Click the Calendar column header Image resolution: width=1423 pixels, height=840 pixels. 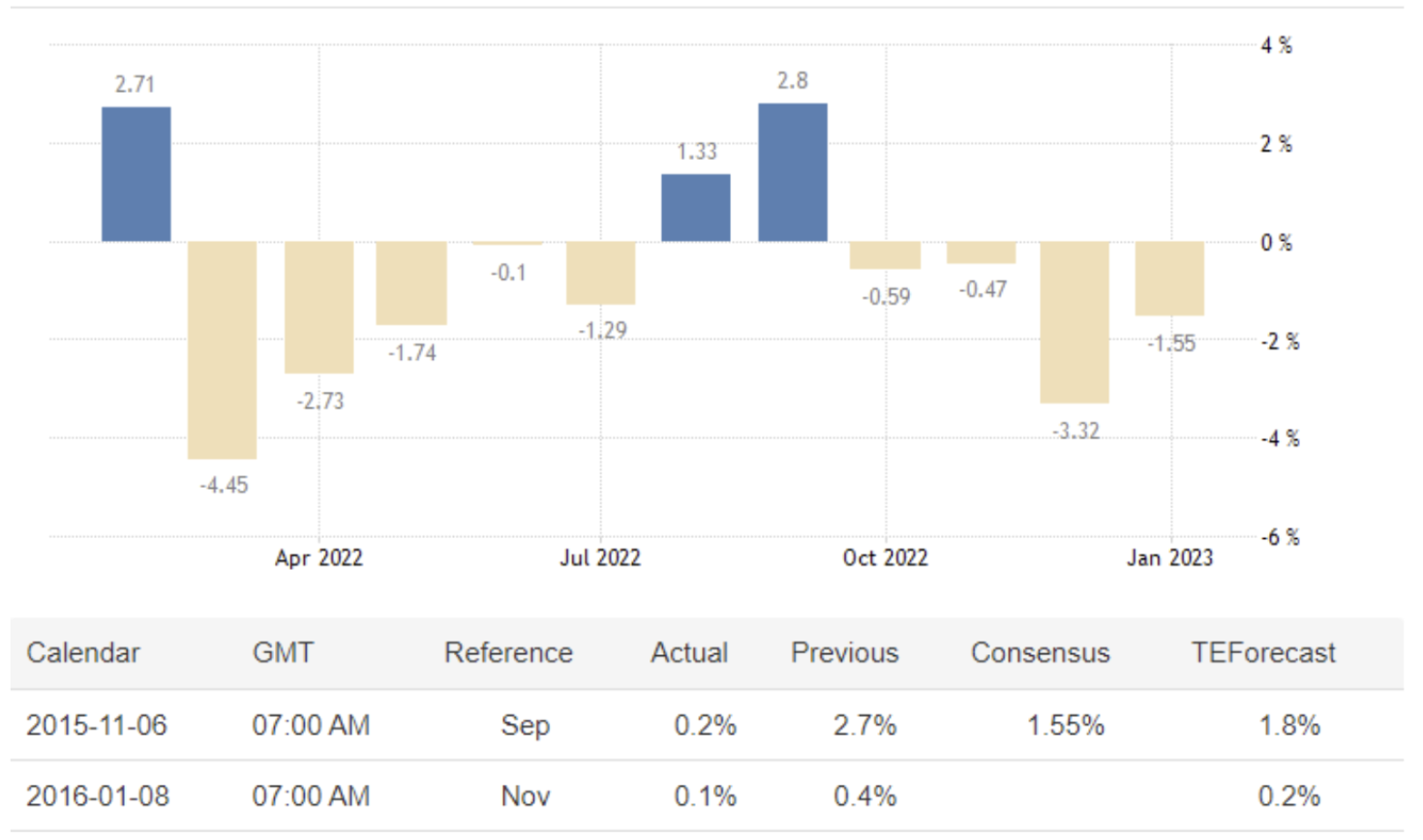pos(83,653)
